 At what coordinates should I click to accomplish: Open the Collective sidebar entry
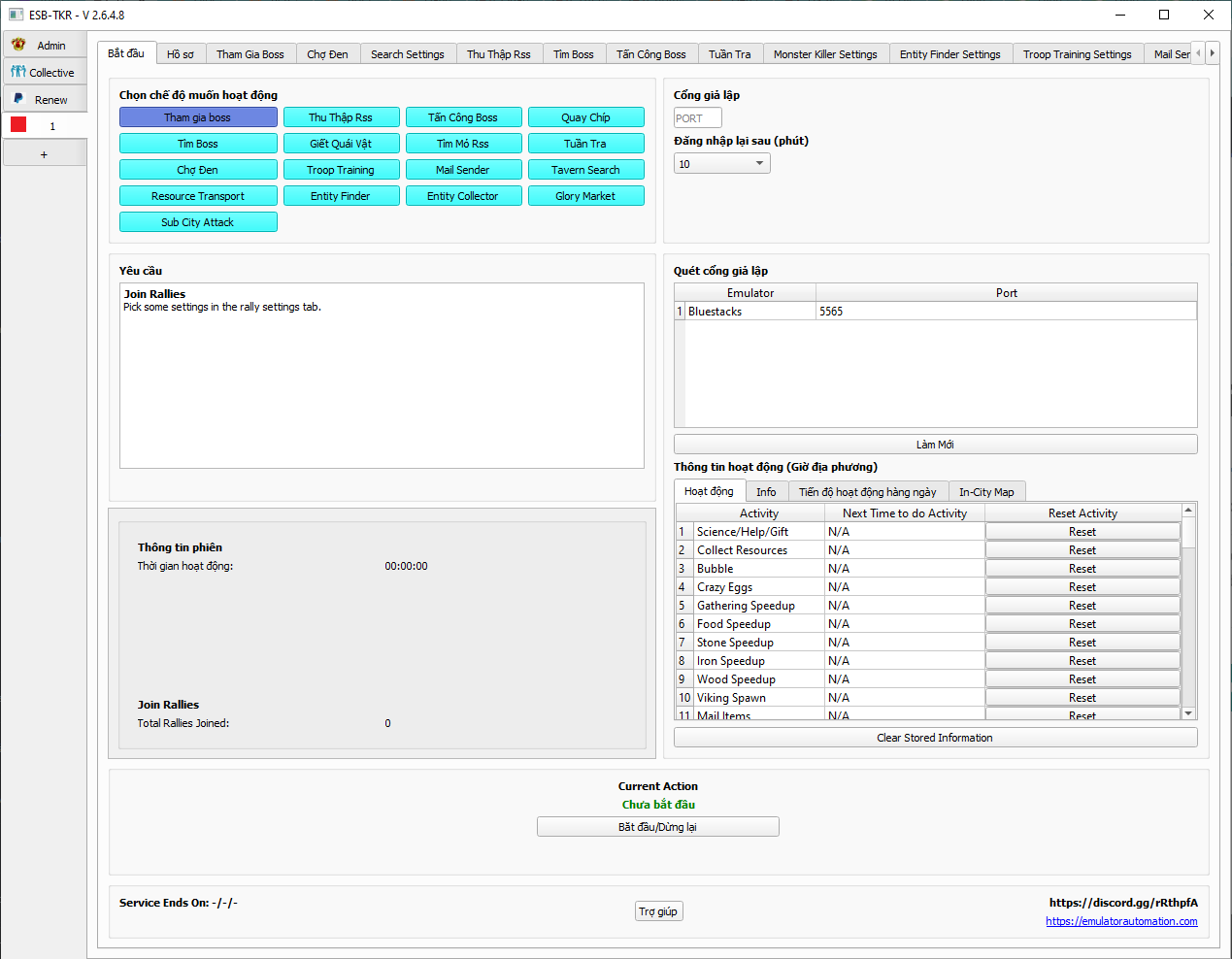point(45,73)
